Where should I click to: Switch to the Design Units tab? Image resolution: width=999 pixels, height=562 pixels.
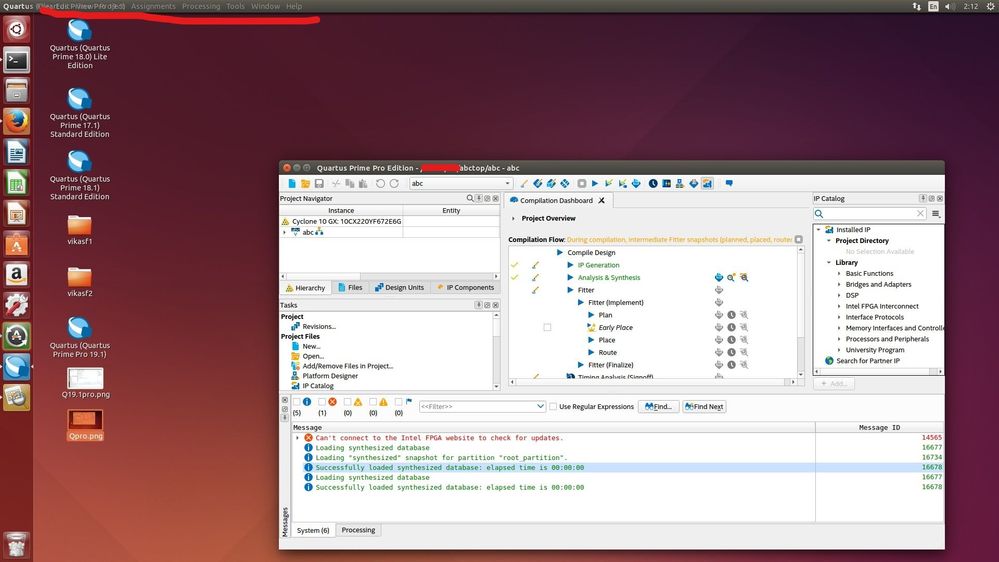pos(398,288)
